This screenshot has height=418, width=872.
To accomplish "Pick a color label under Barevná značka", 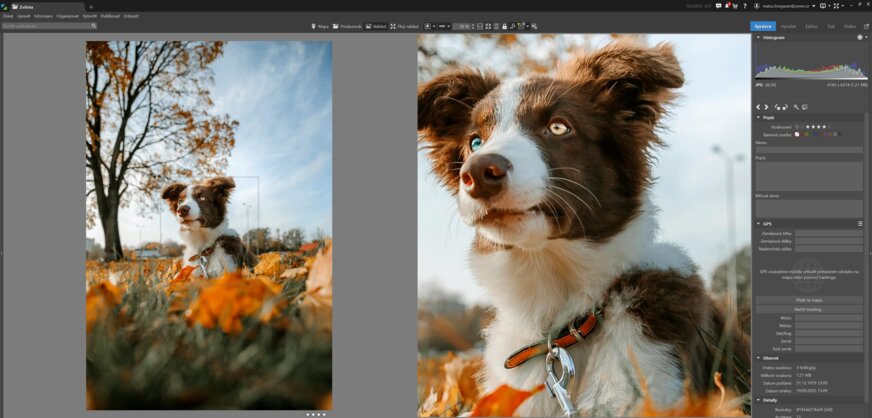I will (803, 134).
